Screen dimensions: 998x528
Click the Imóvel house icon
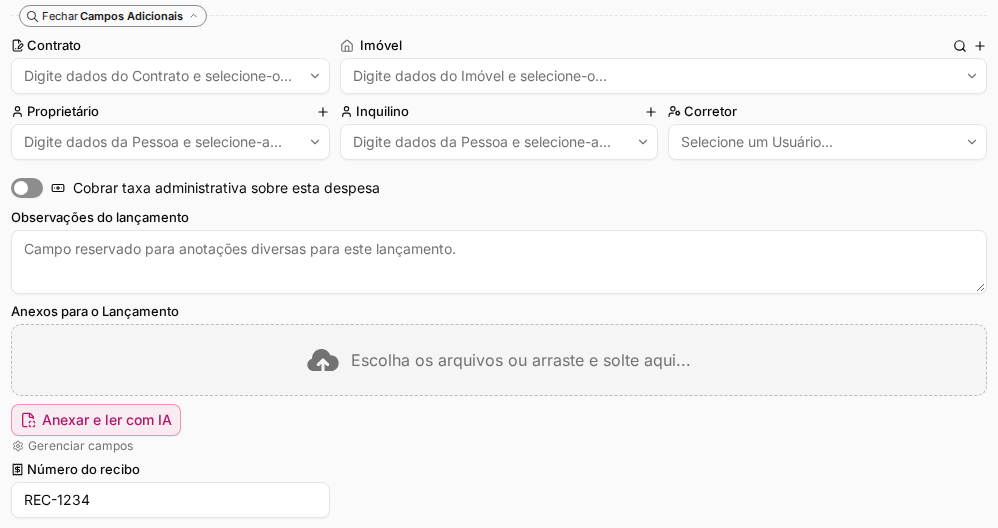tap(347, 46)
